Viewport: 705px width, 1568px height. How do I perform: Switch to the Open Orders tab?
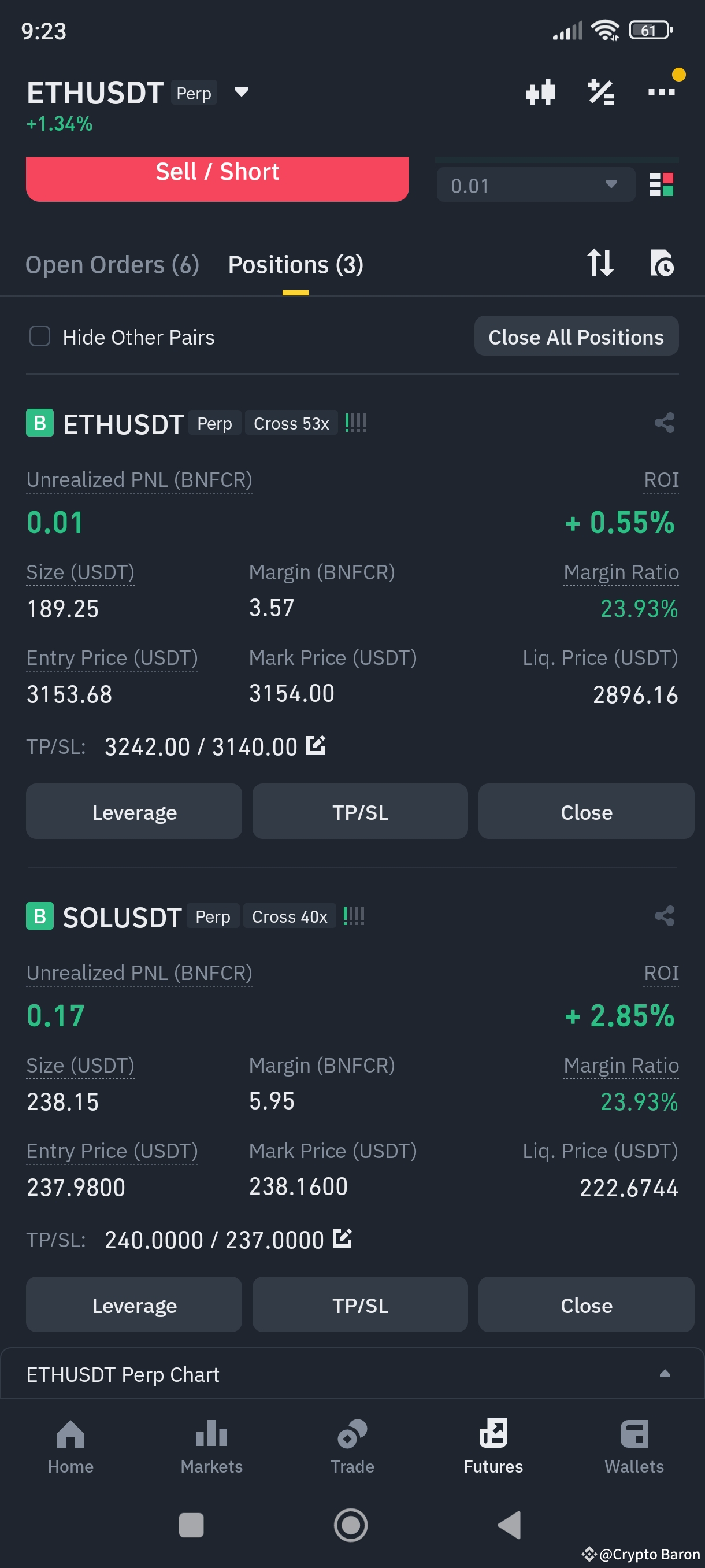pos(113,264)
